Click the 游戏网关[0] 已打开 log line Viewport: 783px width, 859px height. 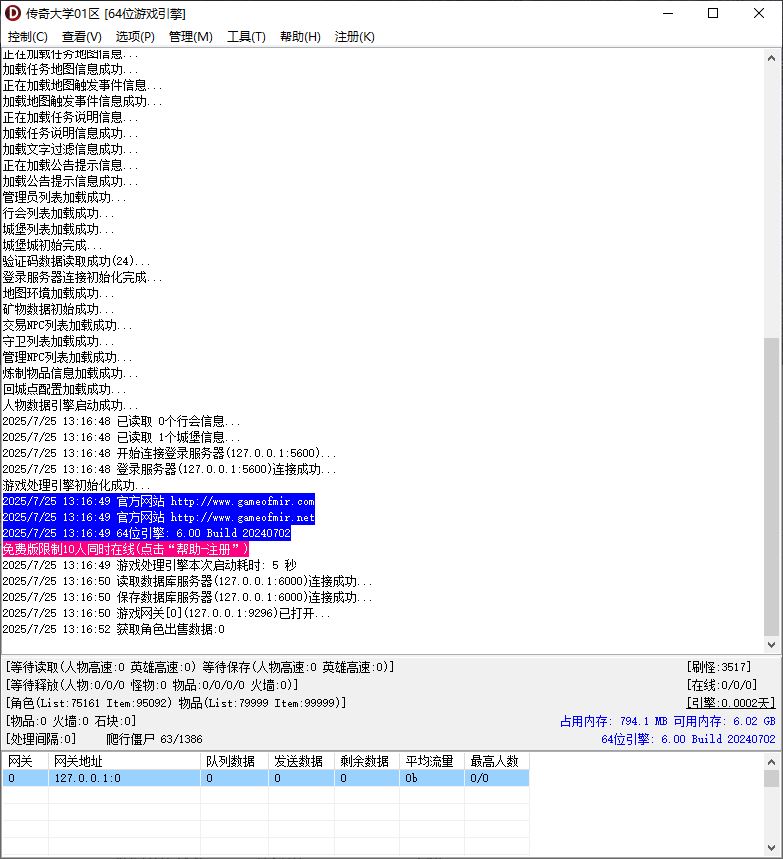coord(167,613)
